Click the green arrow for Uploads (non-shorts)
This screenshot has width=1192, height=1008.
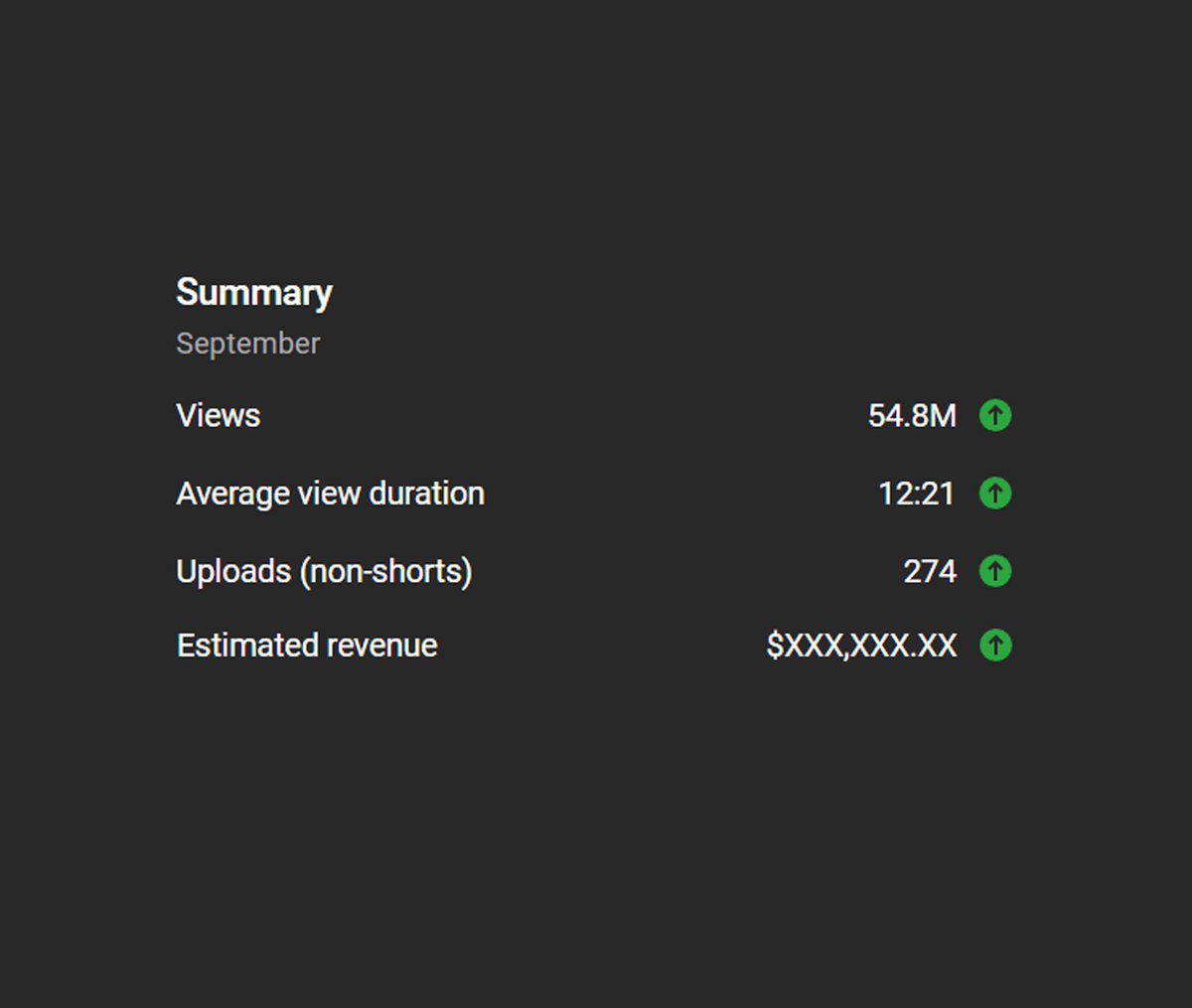point(995,571)
